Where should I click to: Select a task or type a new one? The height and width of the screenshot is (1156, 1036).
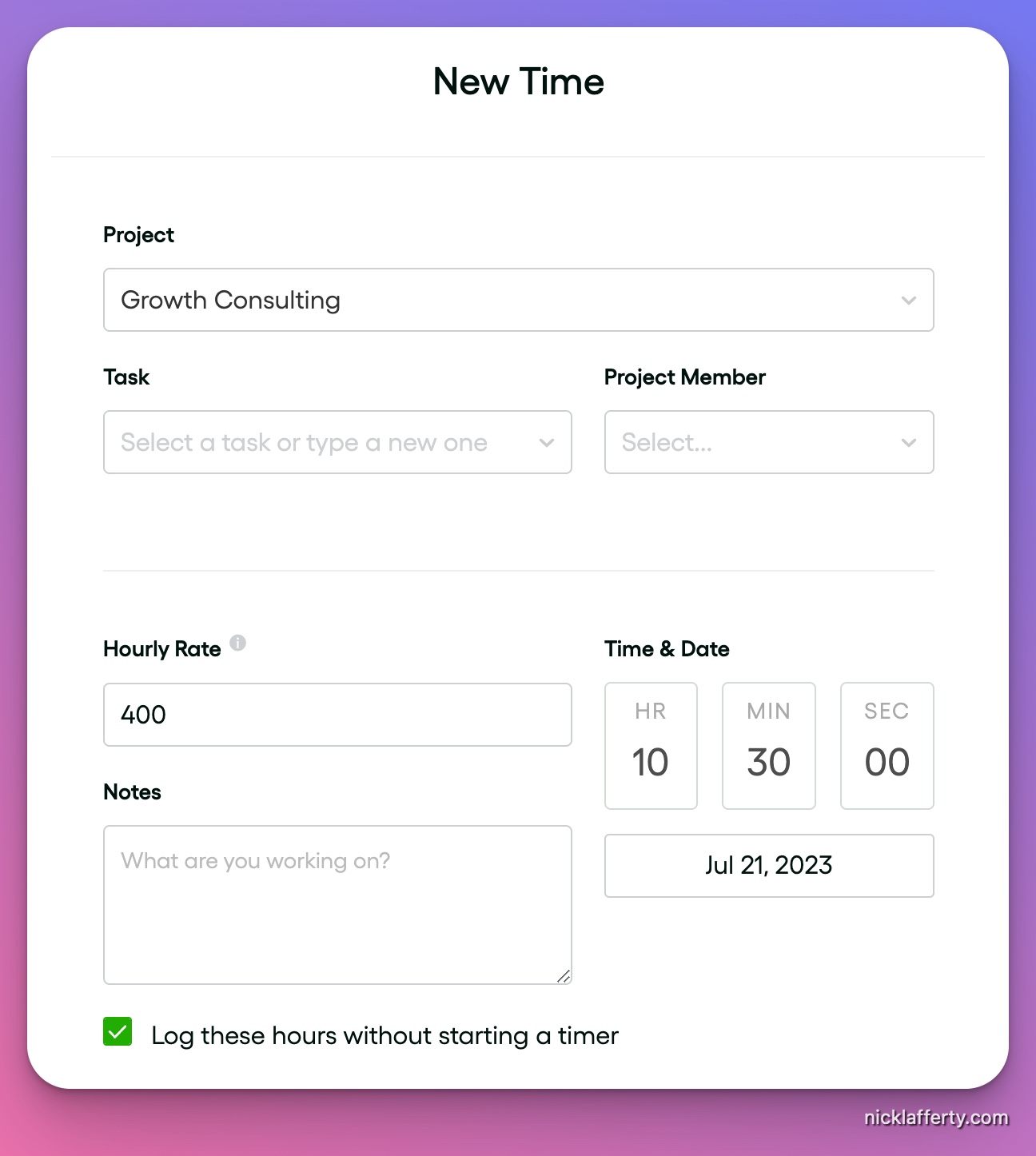pos(337,442)
